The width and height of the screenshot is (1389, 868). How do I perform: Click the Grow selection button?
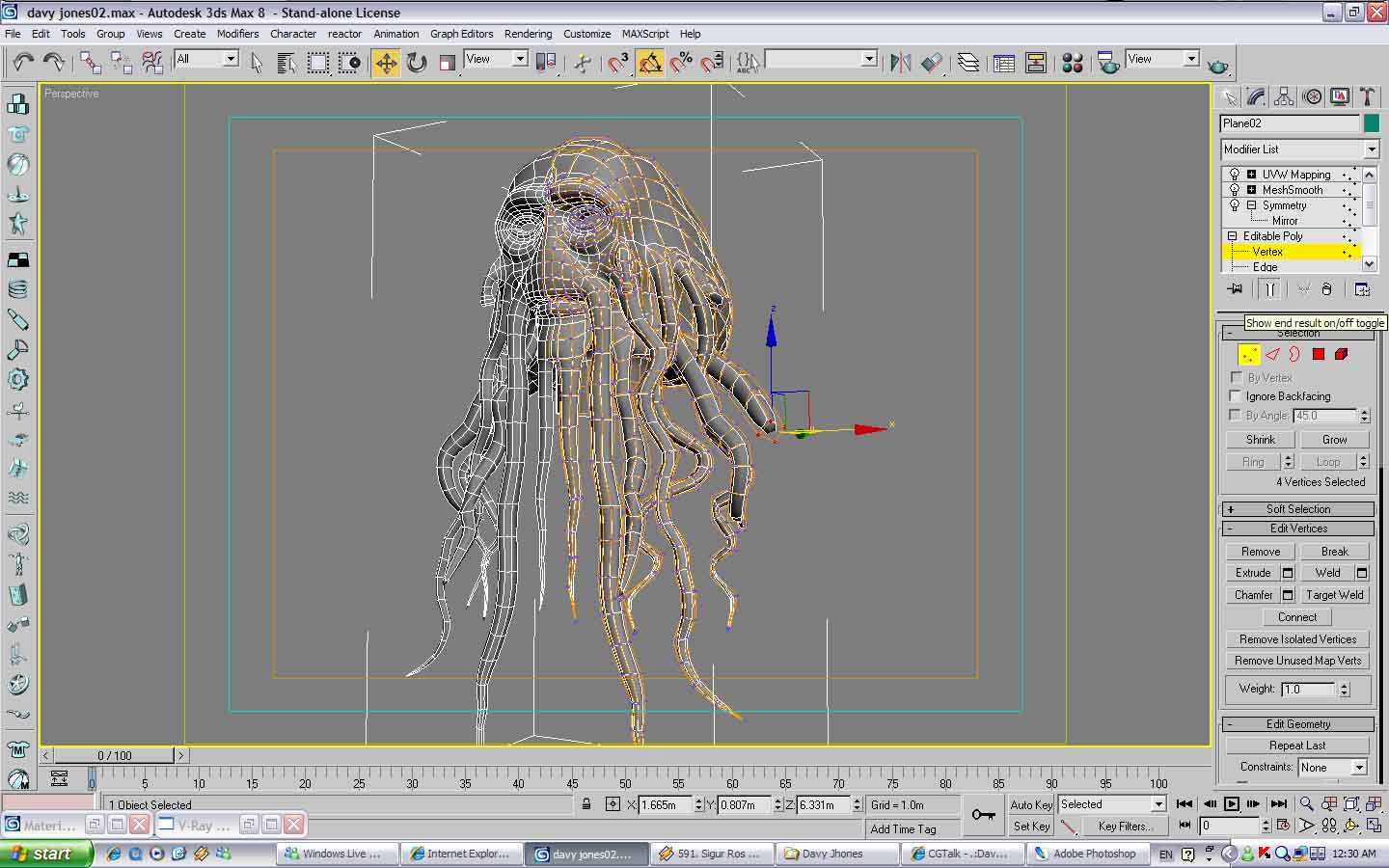click(1335, 440)
